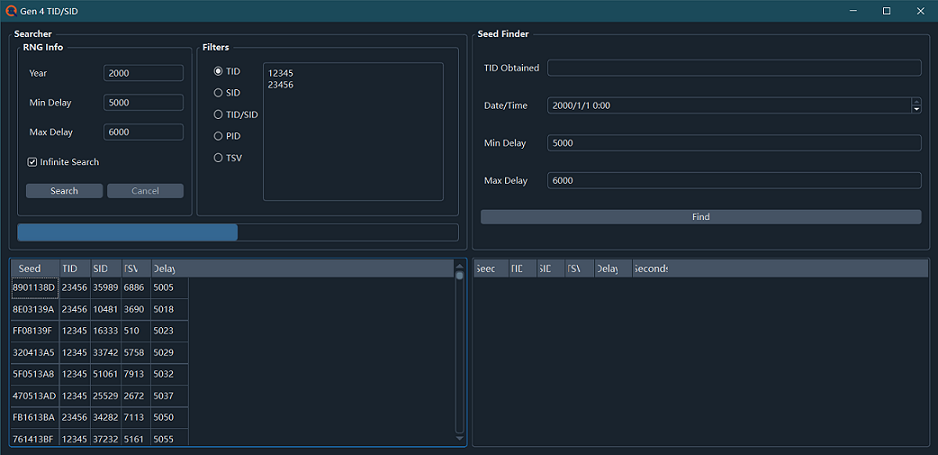This screenshot has width=938, height=455.
Task: Select the TSV filter radio button
Action: [218, 158]
